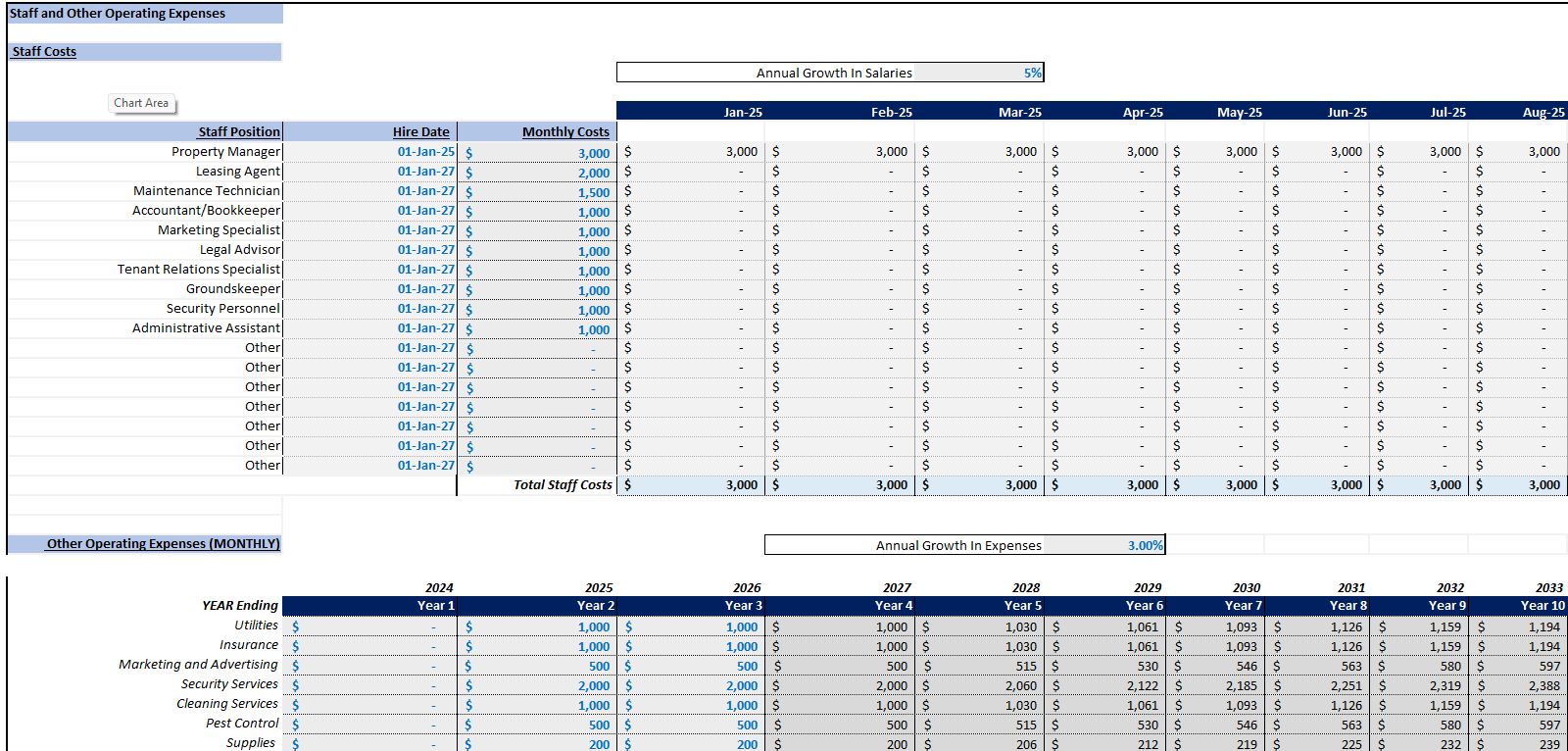Click the Year 1 column header

coord(436,606)
